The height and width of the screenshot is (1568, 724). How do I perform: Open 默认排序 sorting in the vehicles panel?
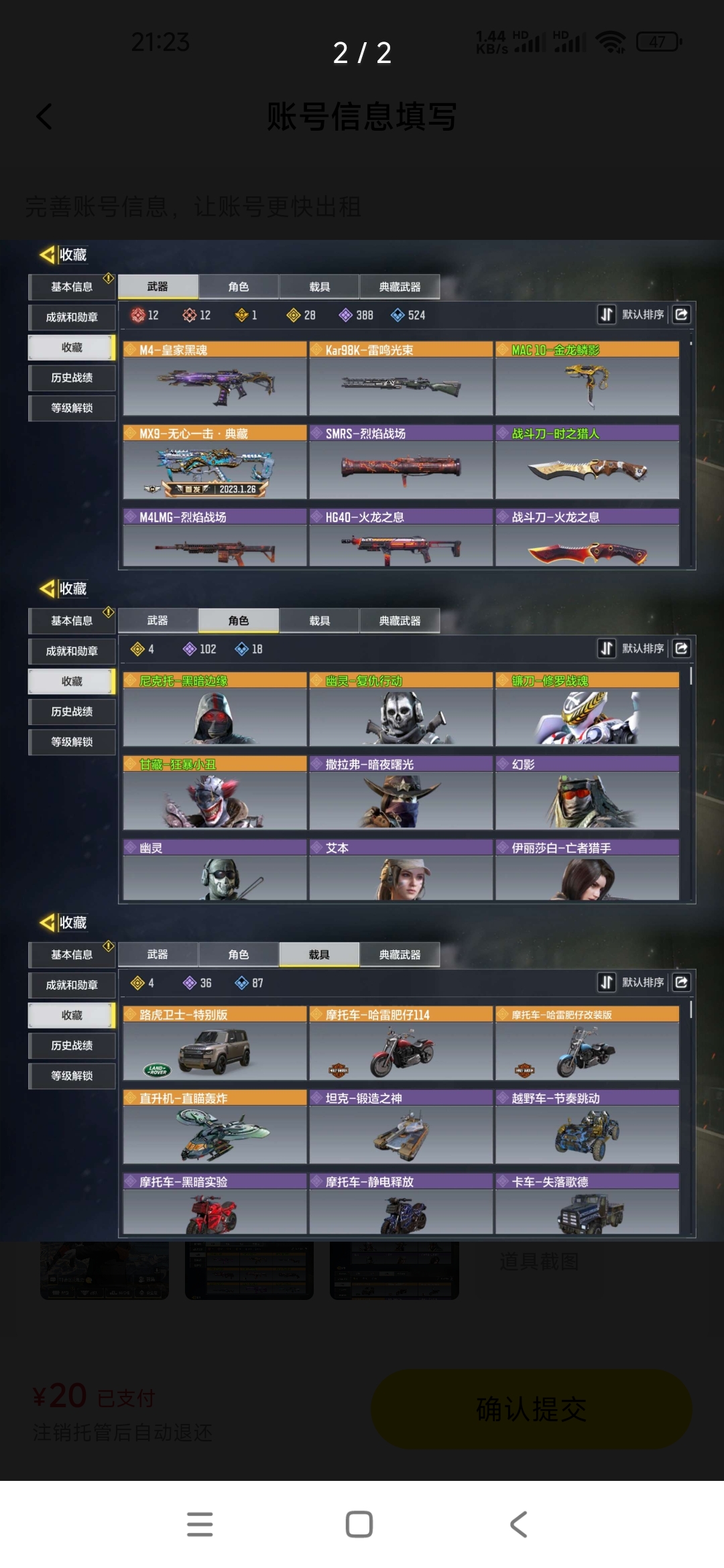(x=643, y=982)
